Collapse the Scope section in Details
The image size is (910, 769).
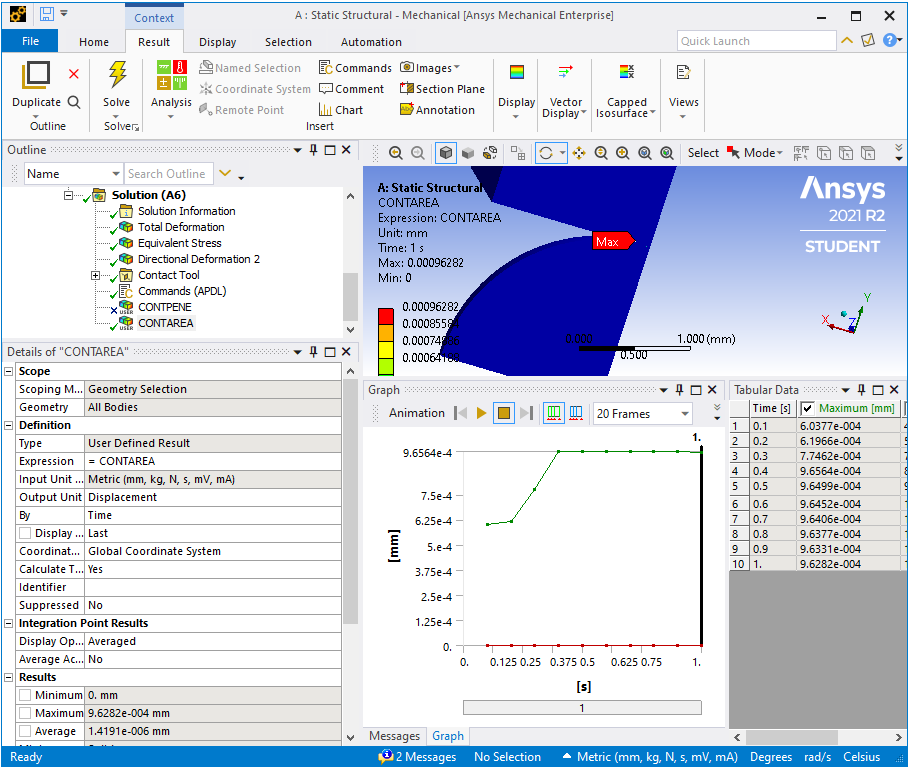point(9,371)
